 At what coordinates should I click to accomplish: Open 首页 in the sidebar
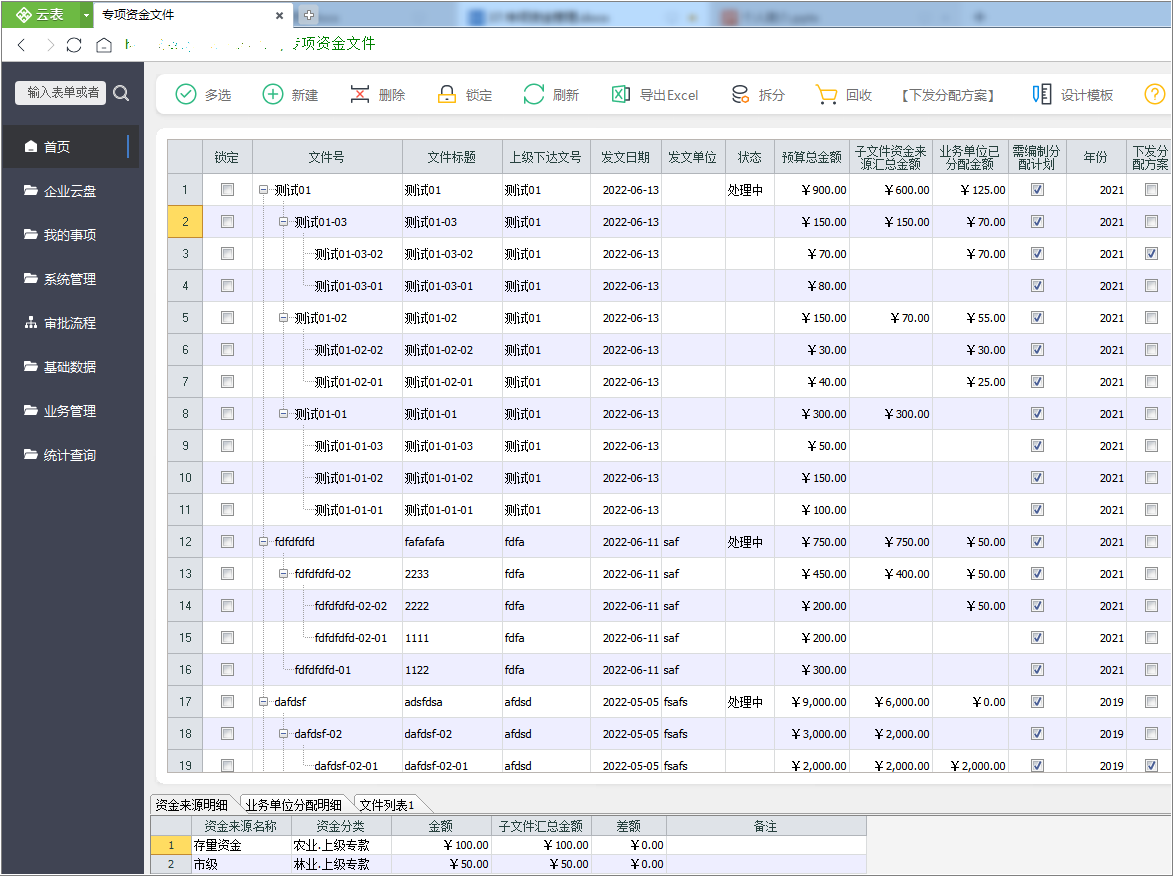71,147
